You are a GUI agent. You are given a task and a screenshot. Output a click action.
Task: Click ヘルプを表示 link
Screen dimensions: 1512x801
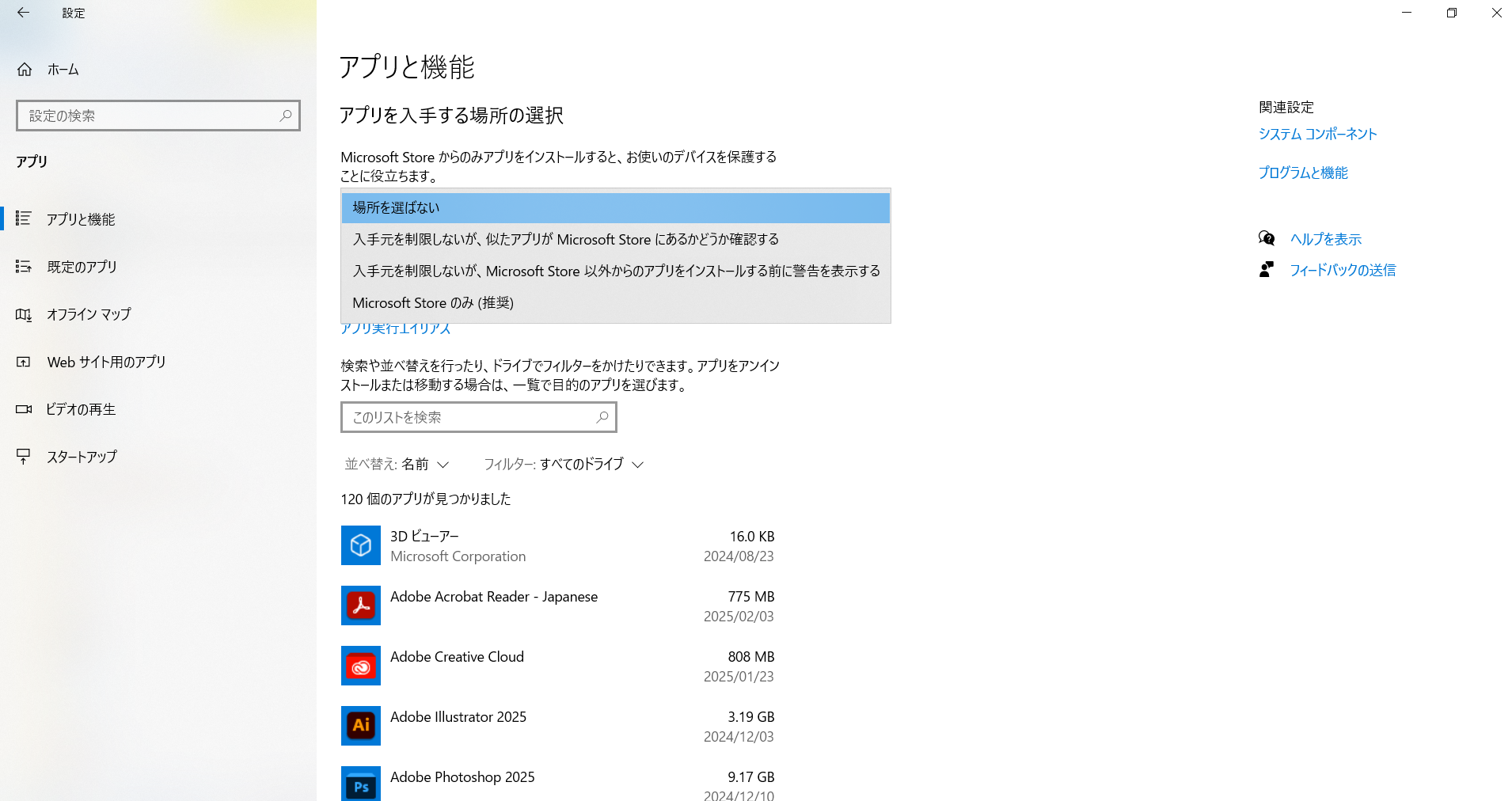[1325, 239]
